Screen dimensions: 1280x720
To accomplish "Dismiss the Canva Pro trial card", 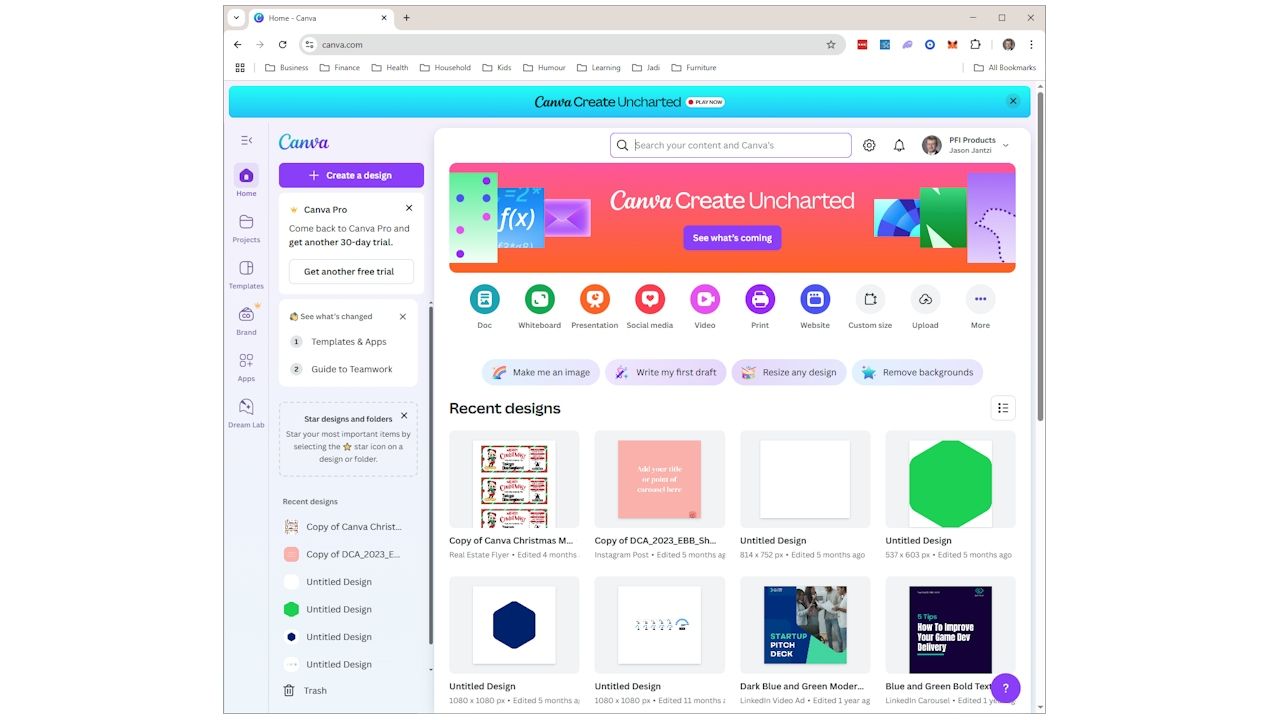I will click(409, 208).
